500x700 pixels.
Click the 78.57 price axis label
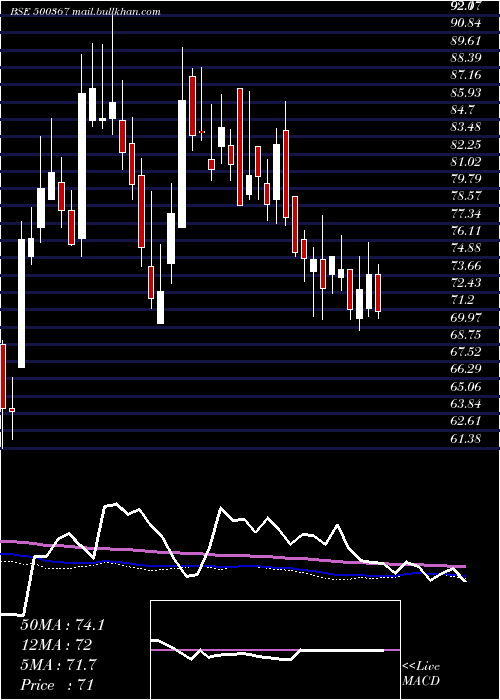tap(465, 196)
